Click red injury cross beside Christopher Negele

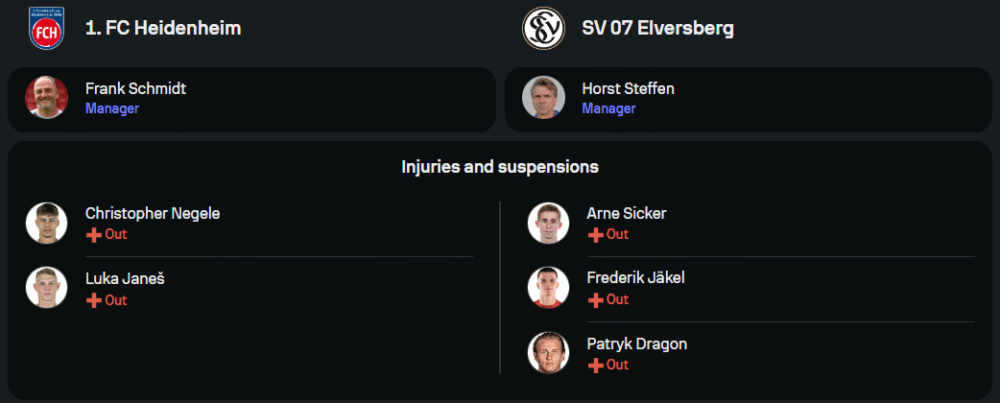pyautogui.click(x=94, y=235)
